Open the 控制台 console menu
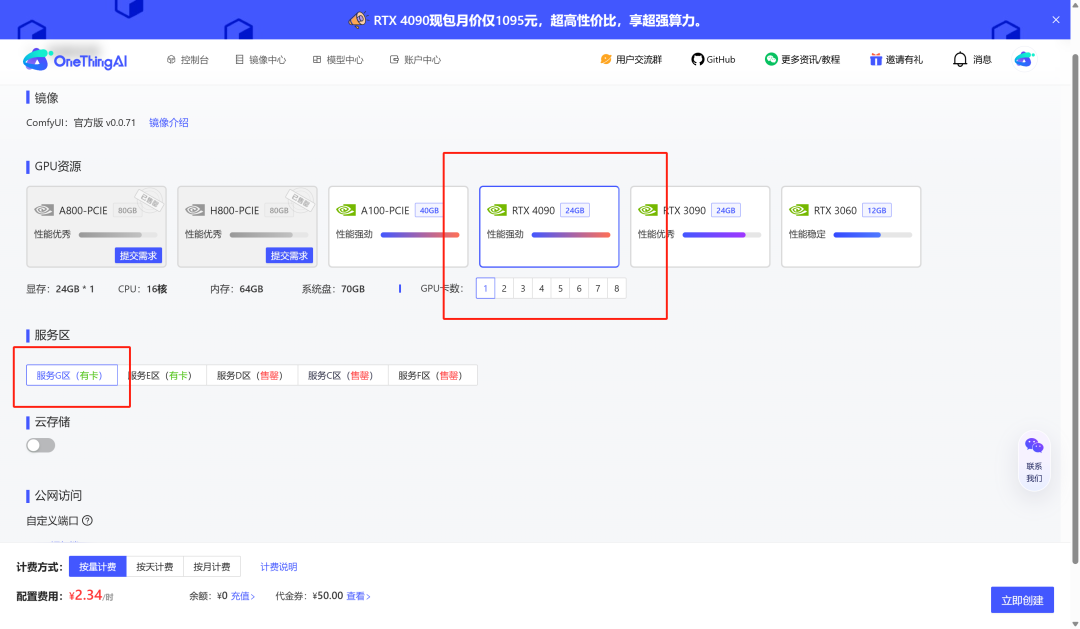 187,60
